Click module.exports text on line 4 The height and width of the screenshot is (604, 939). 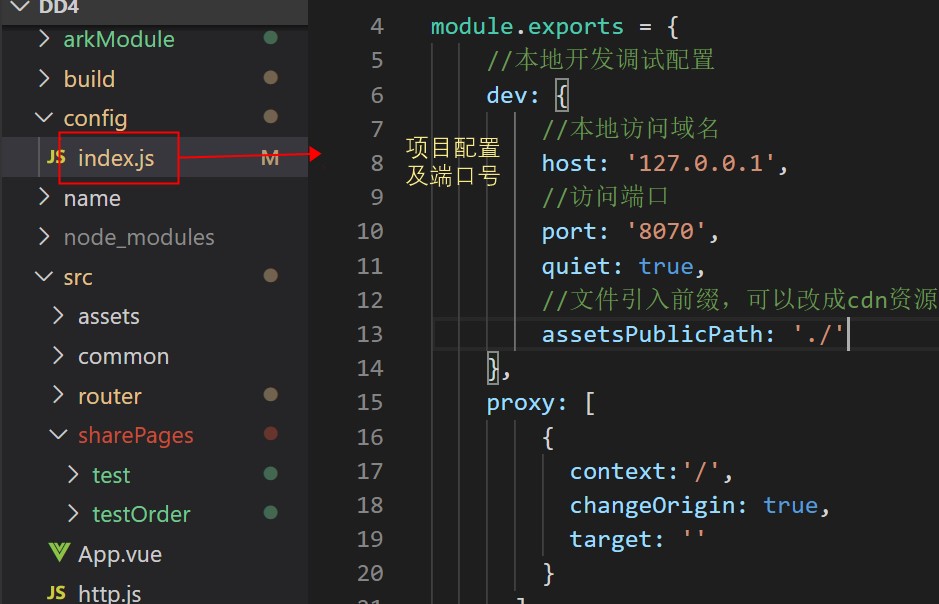click(527, 27)
